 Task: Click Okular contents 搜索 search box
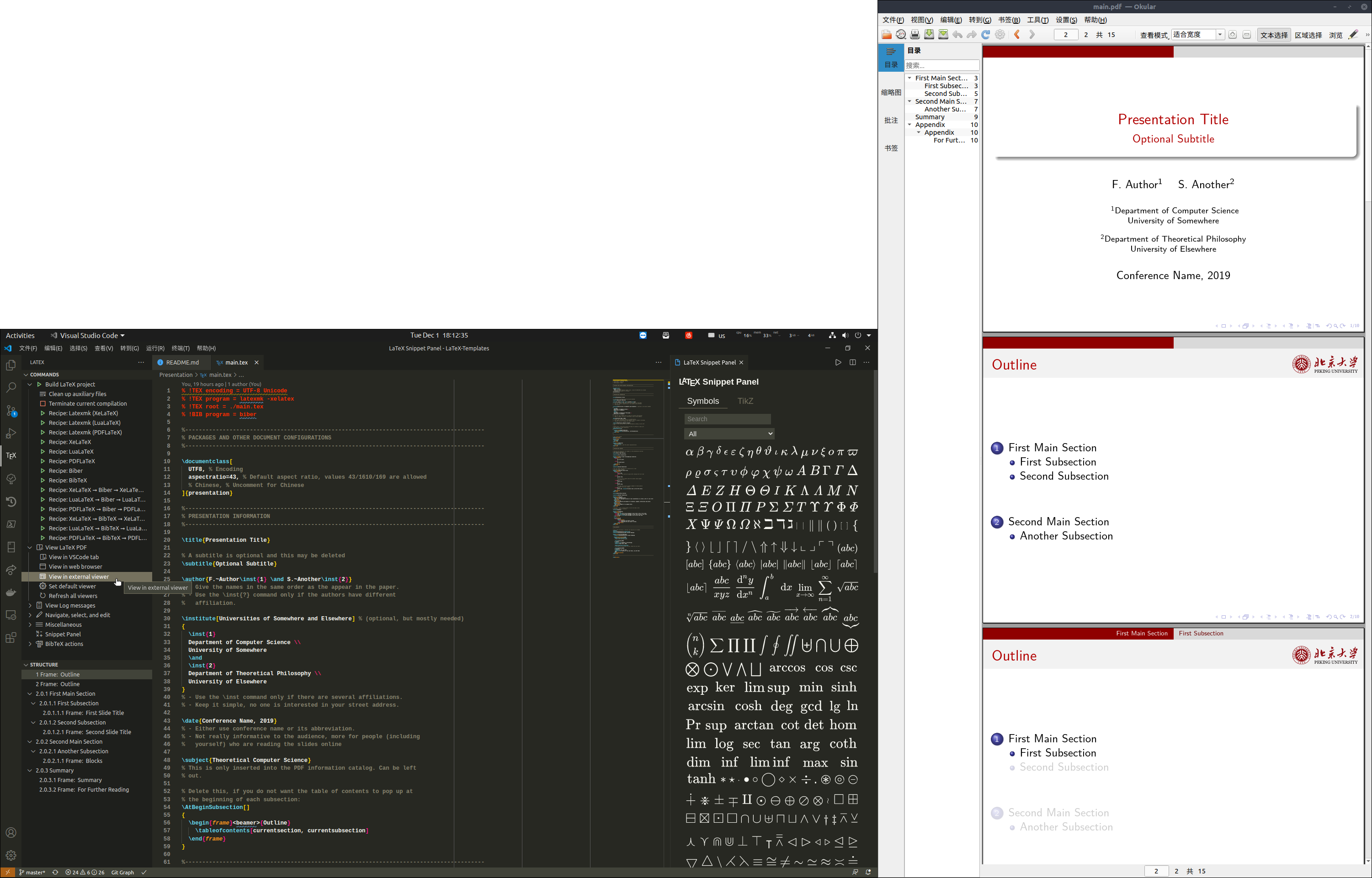point(941,65)
